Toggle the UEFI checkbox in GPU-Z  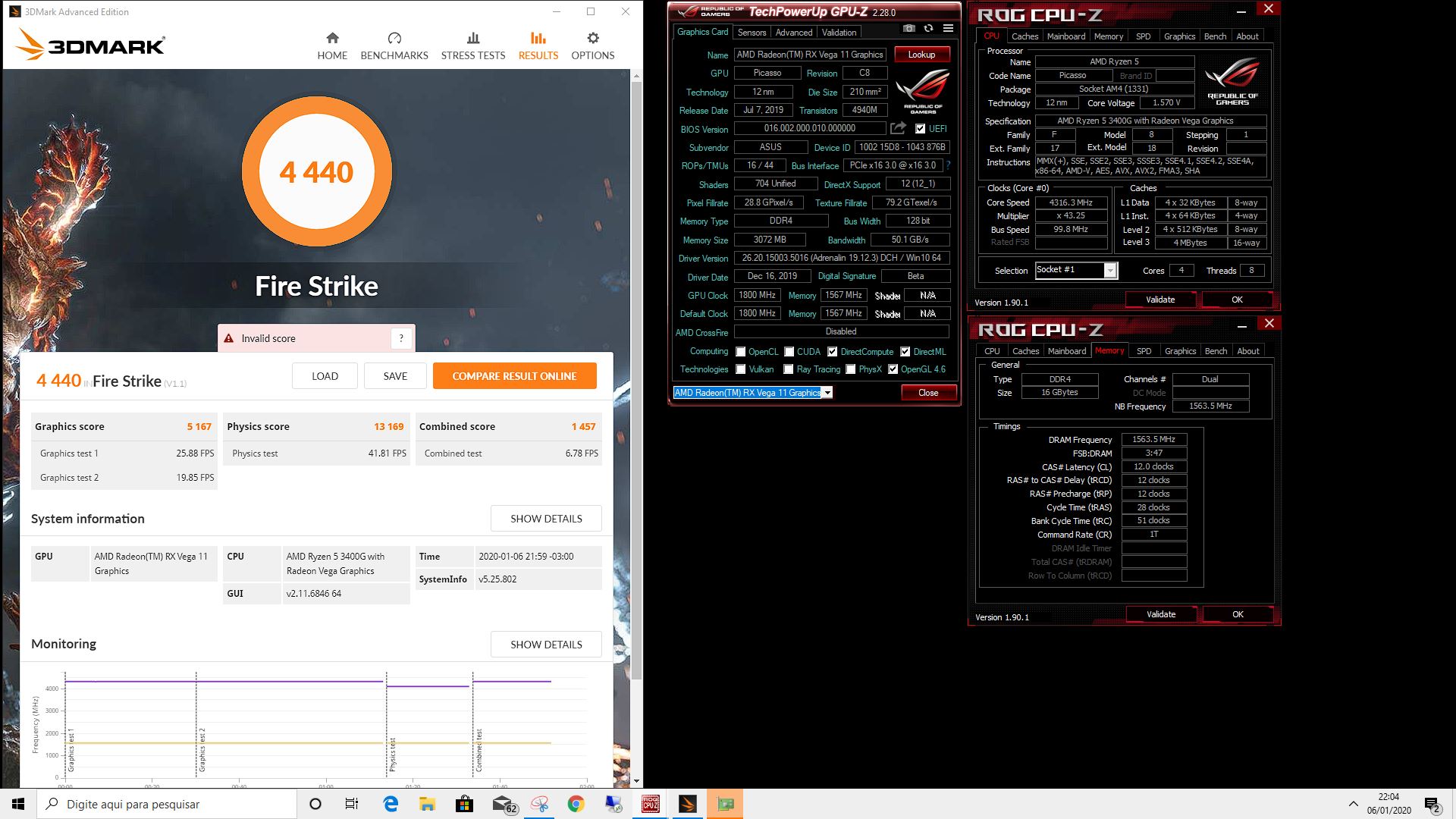[920, 129]
